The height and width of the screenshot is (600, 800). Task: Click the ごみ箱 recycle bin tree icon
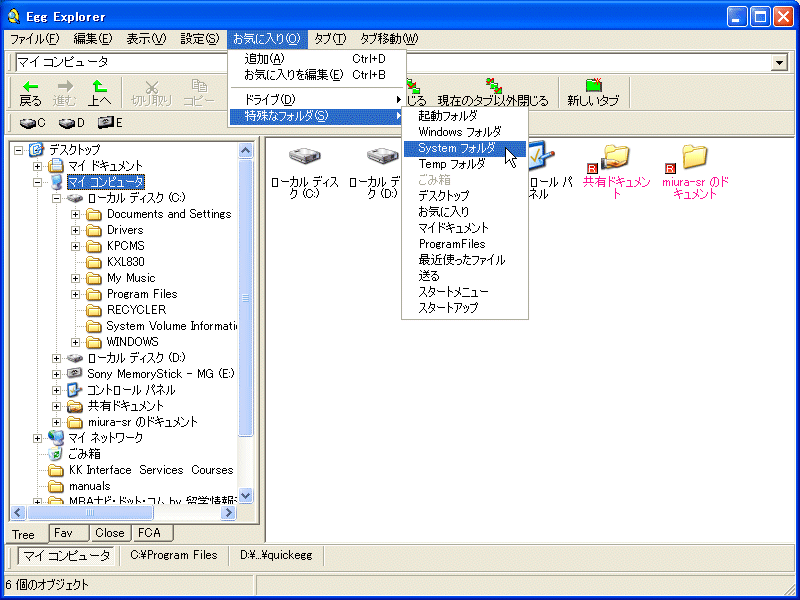coord(56,454)
